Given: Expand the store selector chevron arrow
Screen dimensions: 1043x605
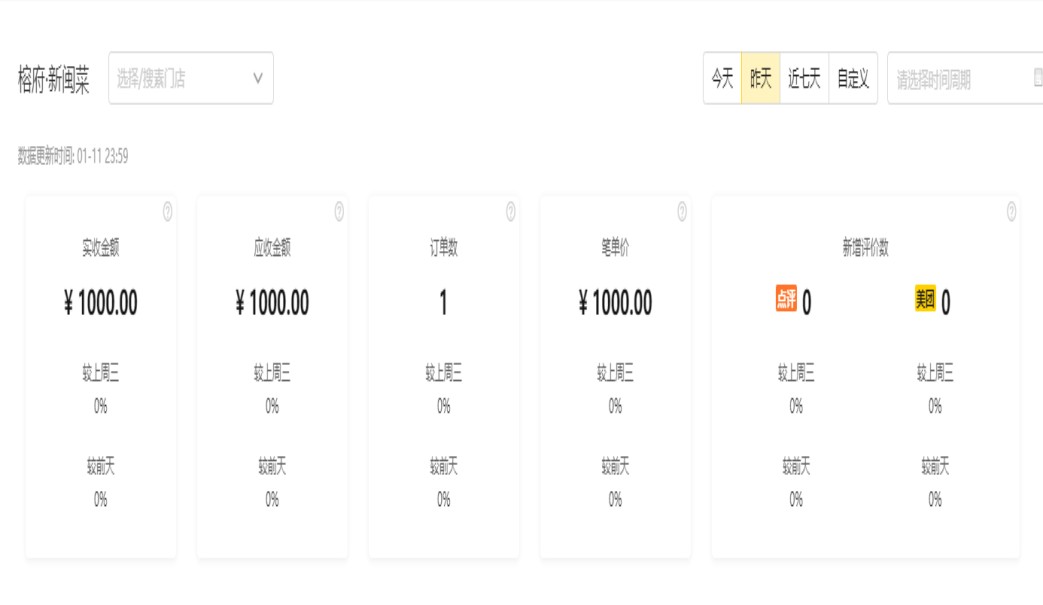Looking at the screenshot, I should (x=257, y=78).
